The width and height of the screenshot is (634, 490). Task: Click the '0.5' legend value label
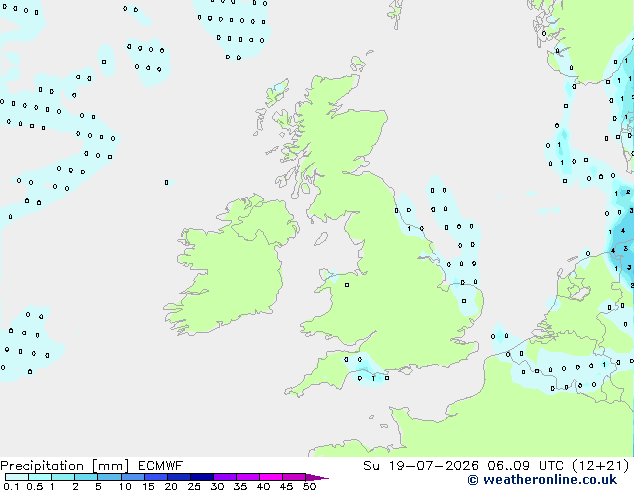click(35, 486)
